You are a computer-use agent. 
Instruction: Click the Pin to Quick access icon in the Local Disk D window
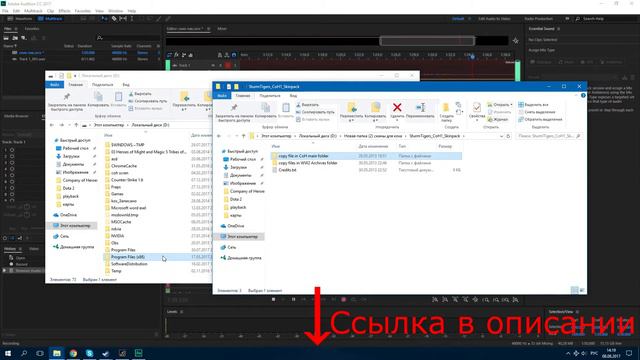click(x=67, y=96)
